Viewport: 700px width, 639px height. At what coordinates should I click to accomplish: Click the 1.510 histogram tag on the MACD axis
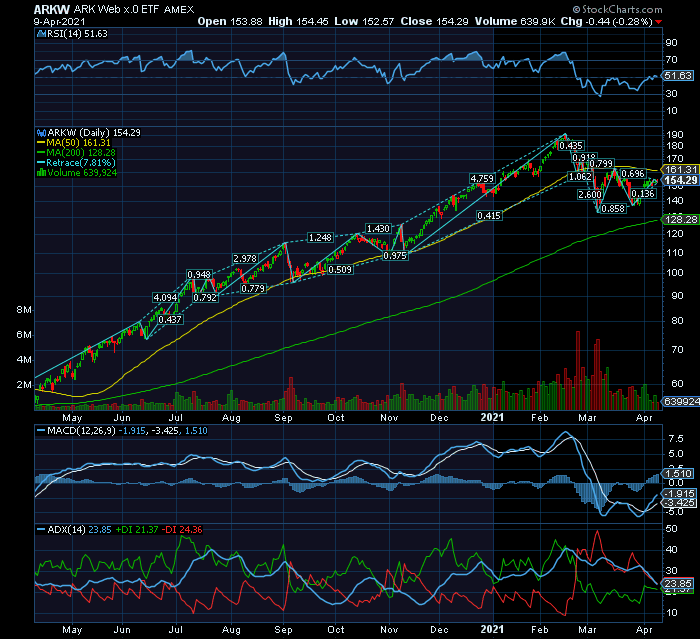coord(679,473)
